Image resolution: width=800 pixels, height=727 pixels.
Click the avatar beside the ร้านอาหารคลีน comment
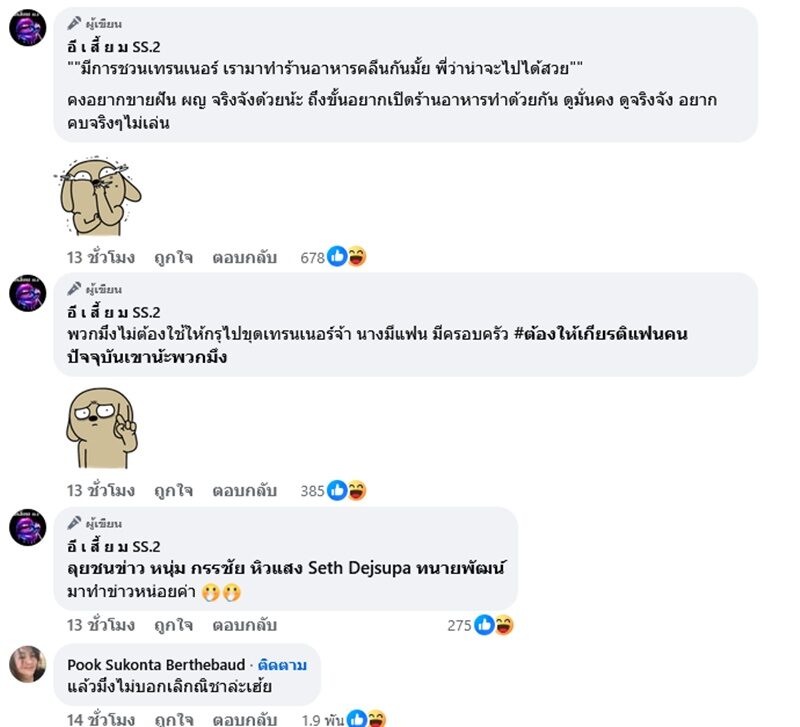click(28, 28)
